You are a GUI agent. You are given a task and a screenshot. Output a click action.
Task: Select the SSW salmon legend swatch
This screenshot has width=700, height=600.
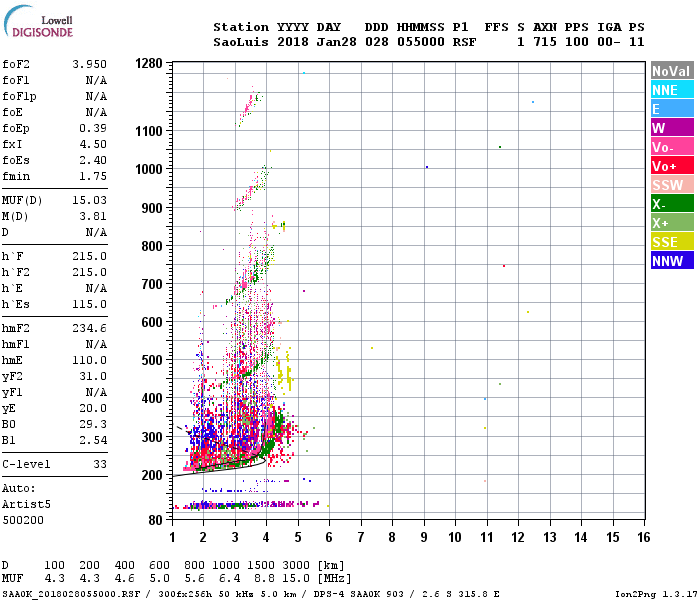point(672,185)
